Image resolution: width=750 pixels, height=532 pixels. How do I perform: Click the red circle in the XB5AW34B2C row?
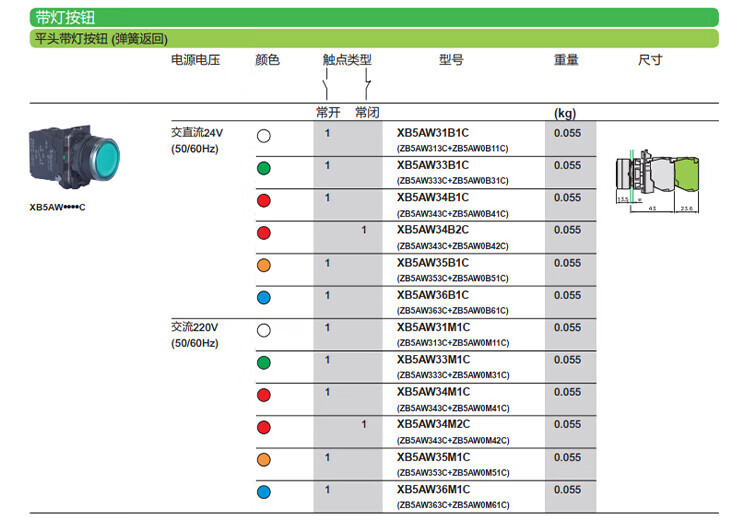click(263, 233)
